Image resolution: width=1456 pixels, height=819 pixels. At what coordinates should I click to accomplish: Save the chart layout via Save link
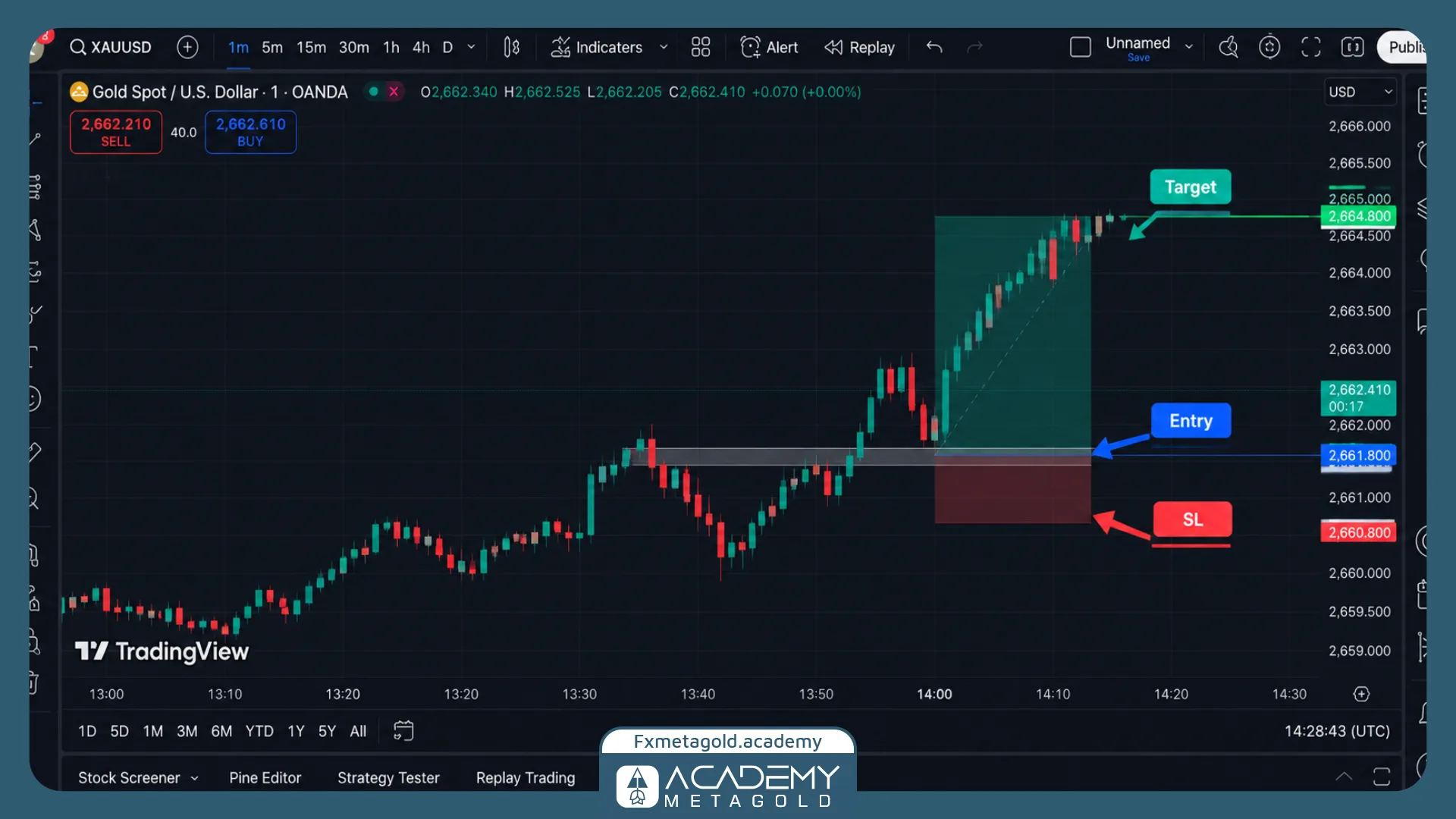[x=1138, y=58]
